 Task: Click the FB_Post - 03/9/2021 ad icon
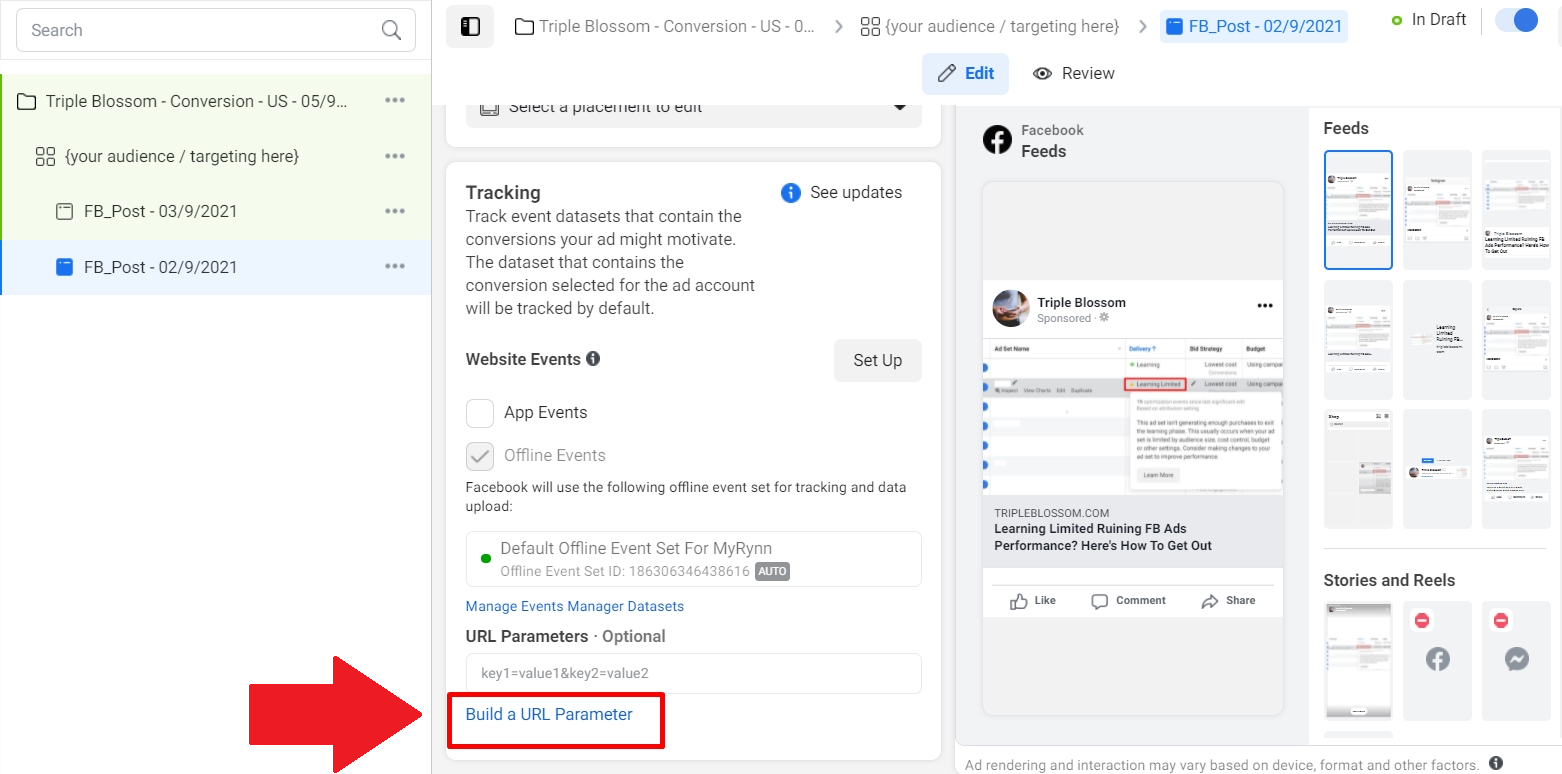coord(64,211)
